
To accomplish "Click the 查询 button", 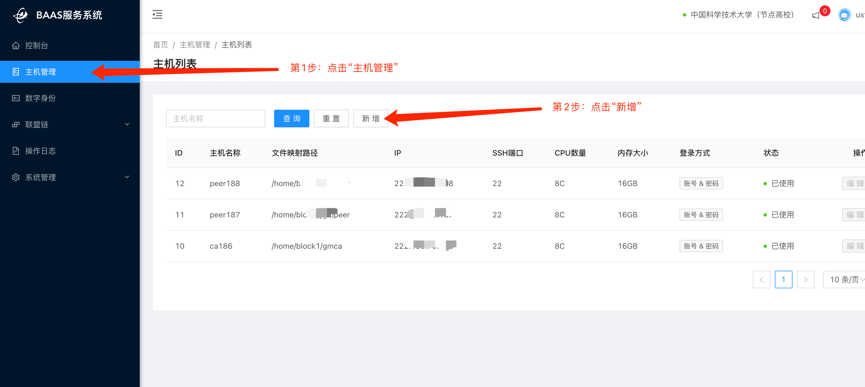I will click(291, 119).
